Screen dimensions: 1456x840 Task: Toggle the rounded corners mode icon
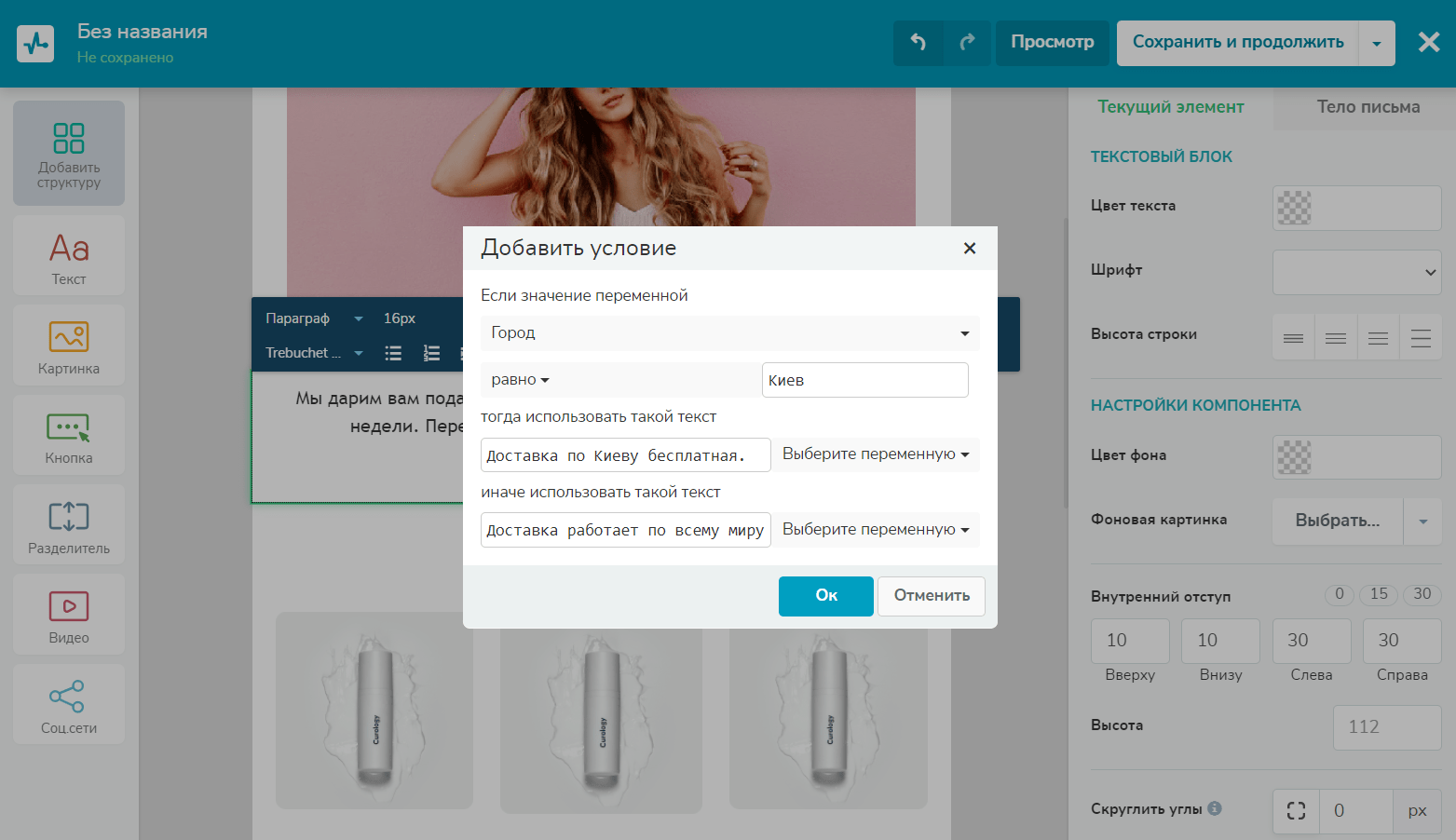click(x=1296, y=810)
